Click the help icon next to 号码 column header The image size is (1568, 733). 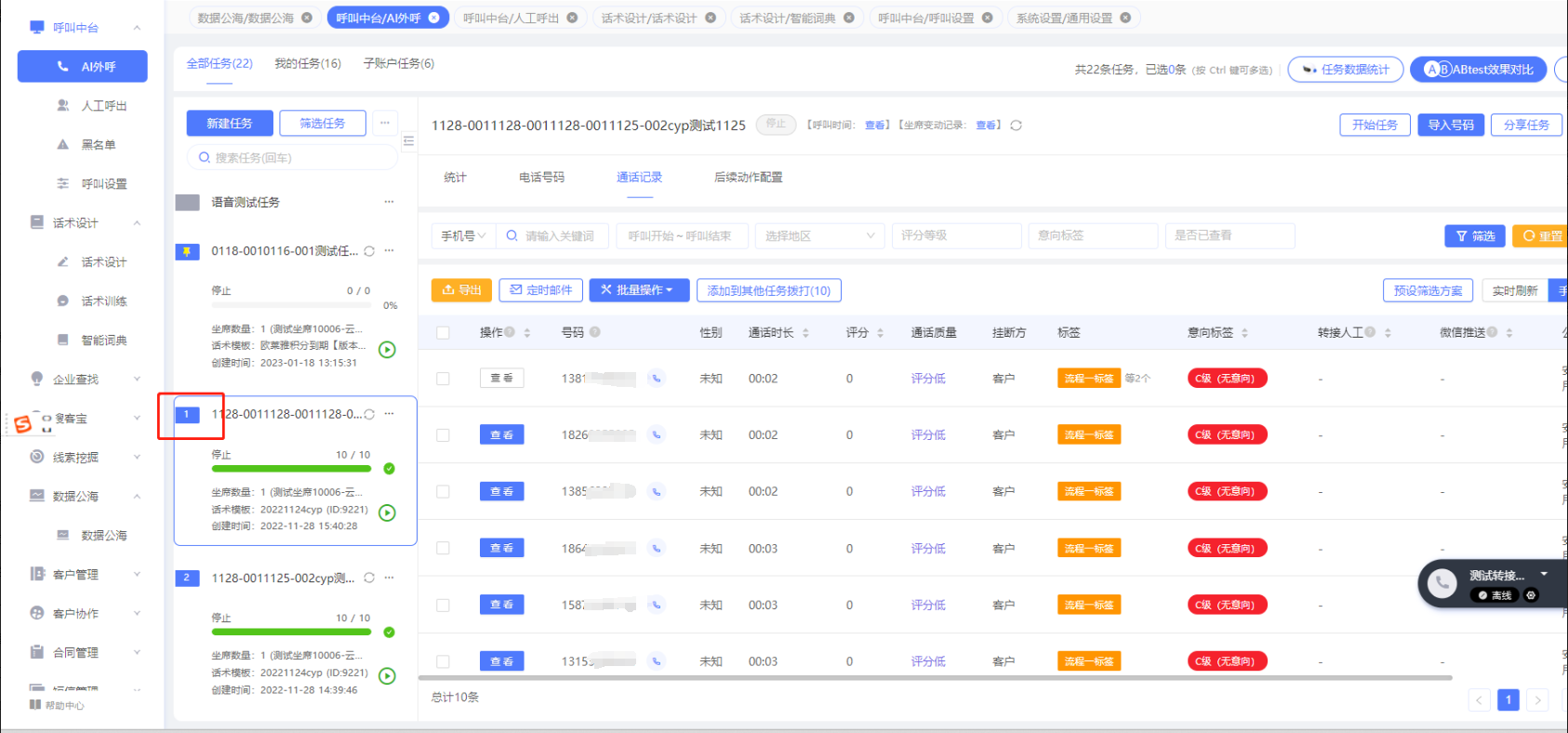coord(595,332)
